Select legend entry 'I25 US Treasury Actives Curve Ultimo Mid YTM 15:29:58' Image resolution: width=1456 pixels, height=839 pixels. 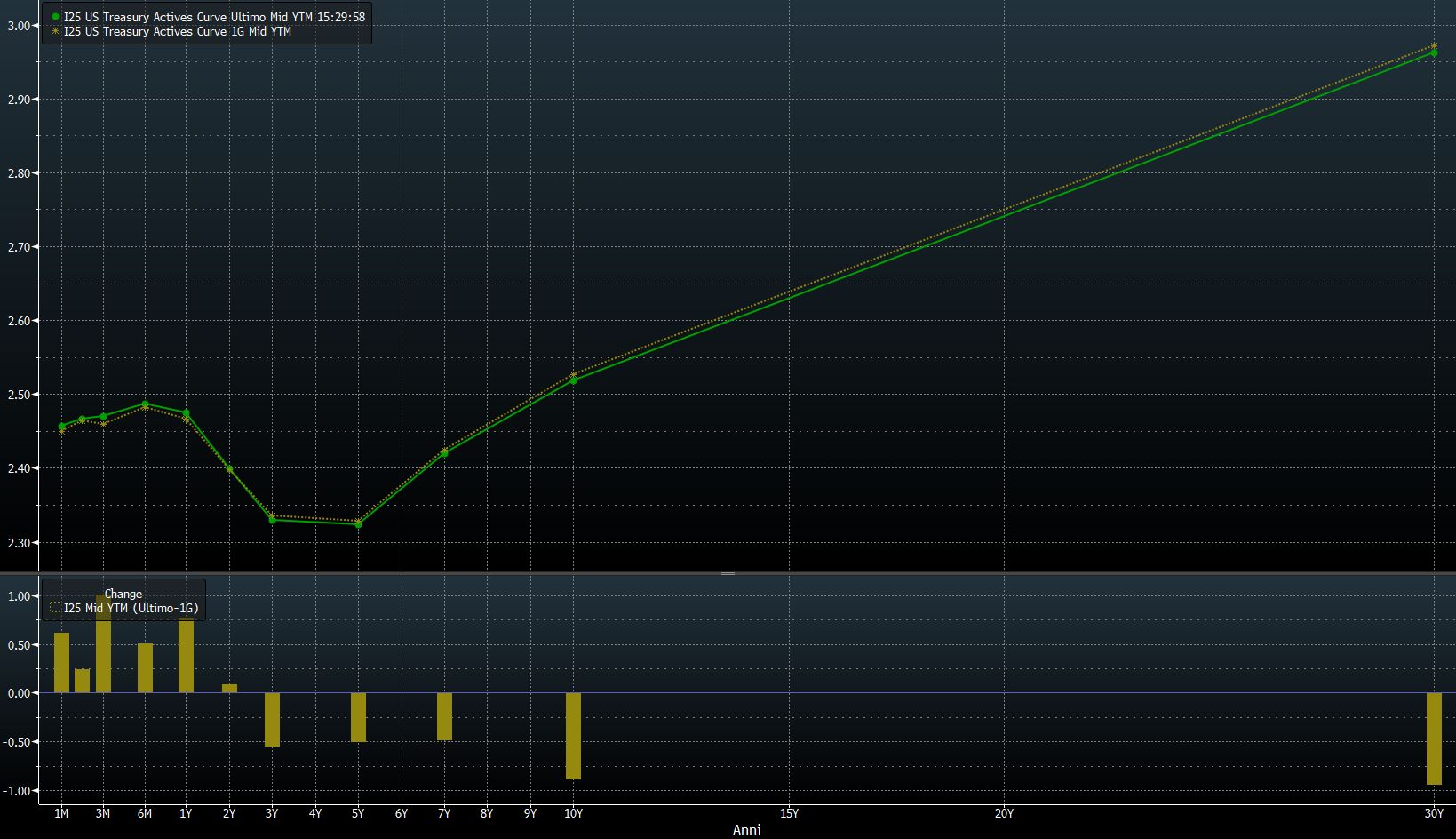pyautogui.click(x=214, y=17)
